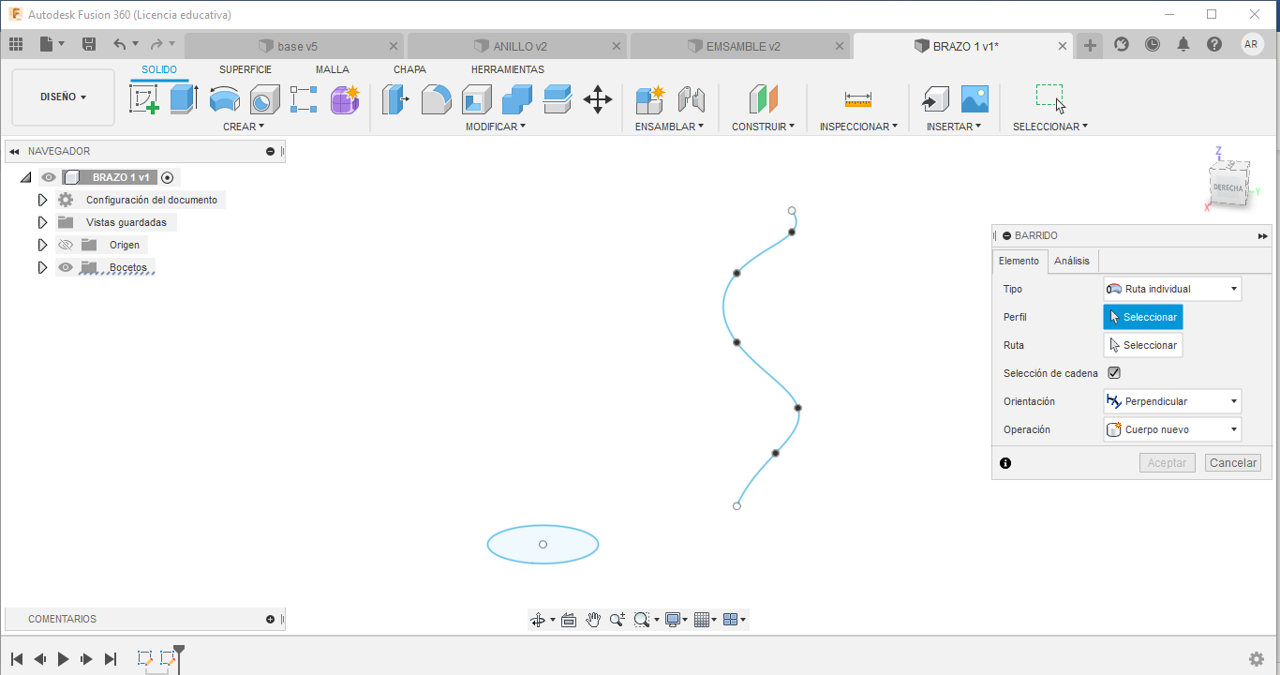Select the Extrude tool
1280x675 pixels.
[x=184, y=99]
